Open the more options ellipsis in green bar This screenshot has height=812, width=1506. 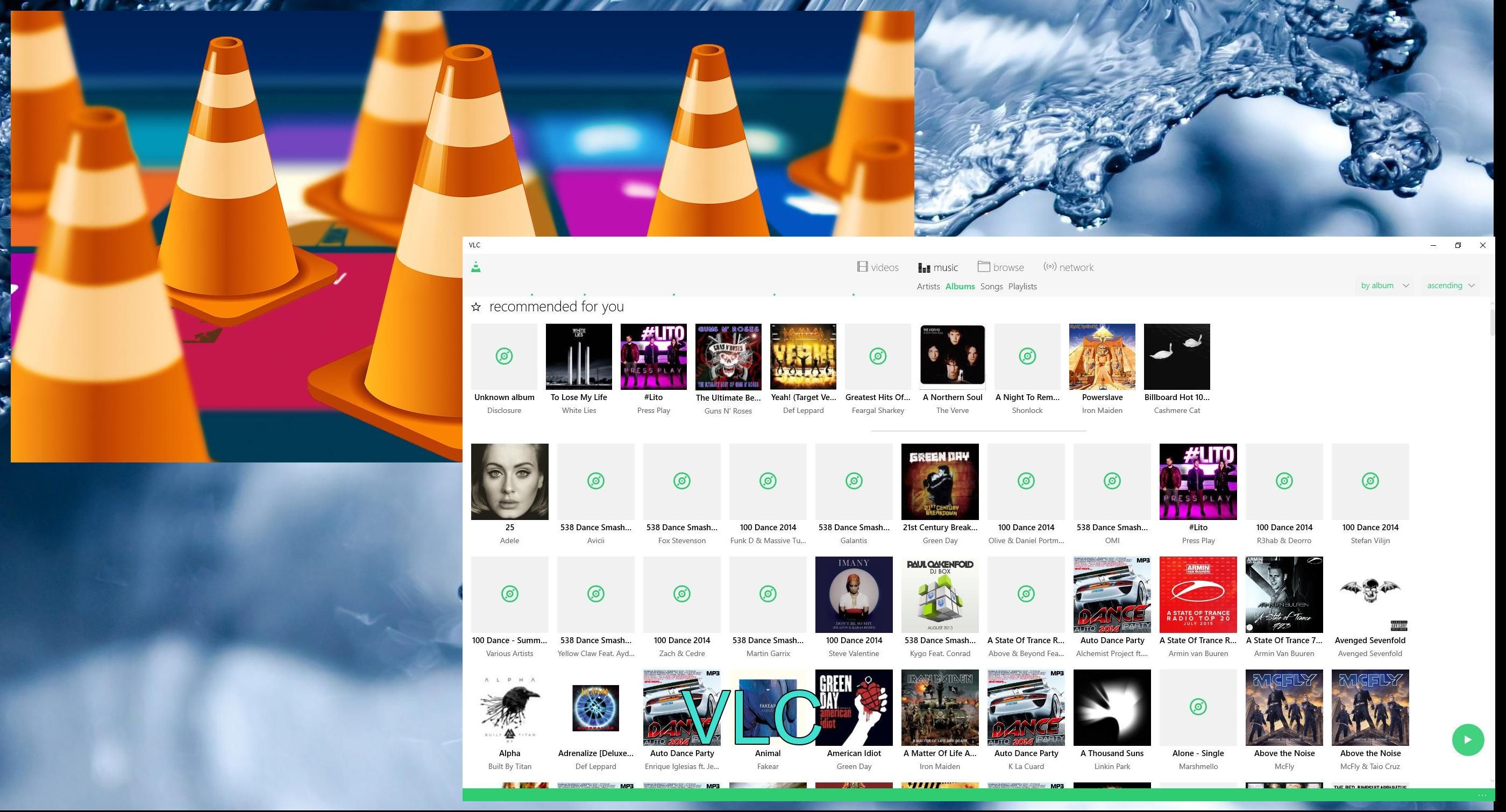click(1481, 795)
